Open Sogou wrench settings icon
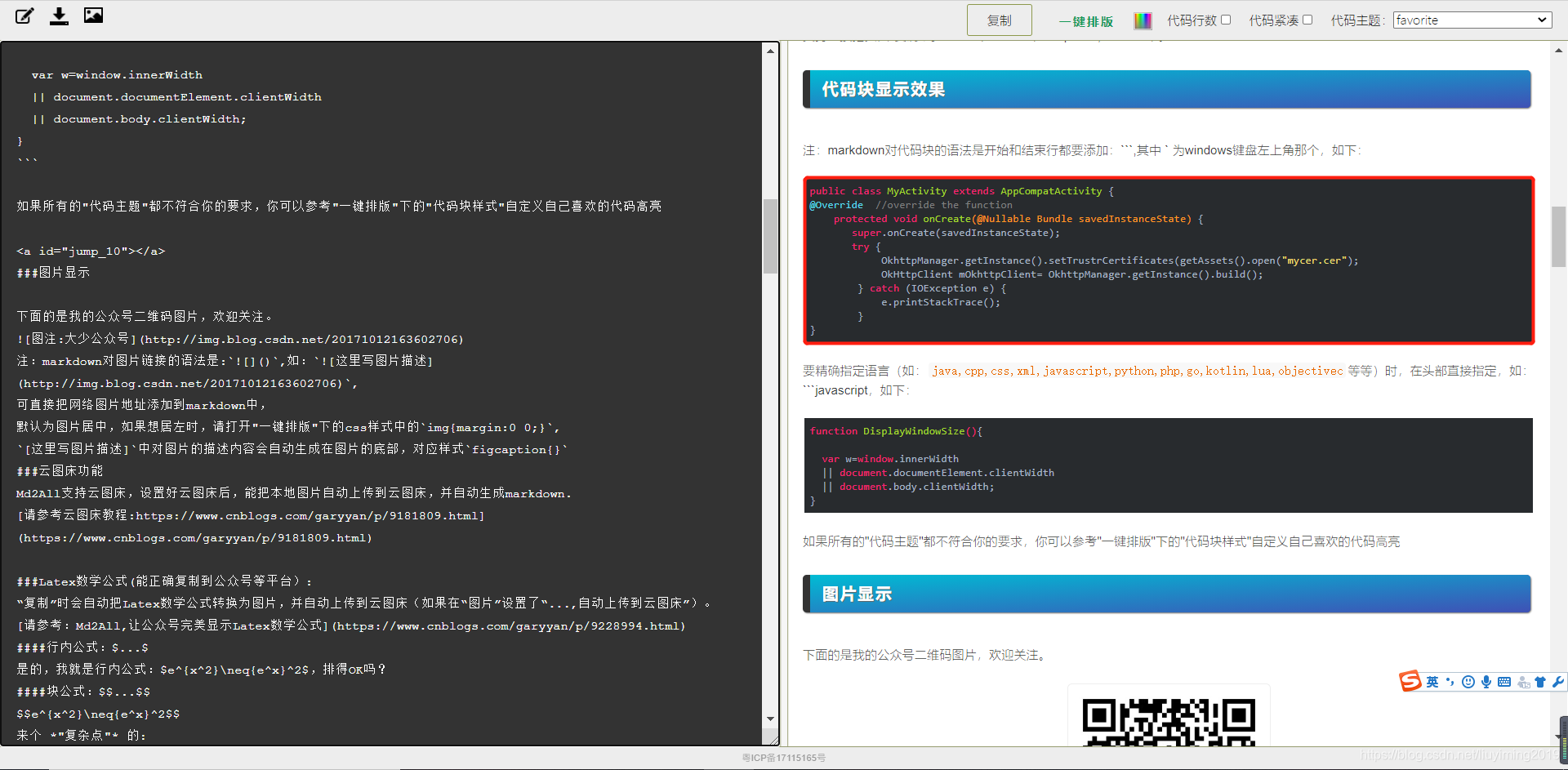The height and width of the screenshot is (770, 1568). [x=1557, y=682]
